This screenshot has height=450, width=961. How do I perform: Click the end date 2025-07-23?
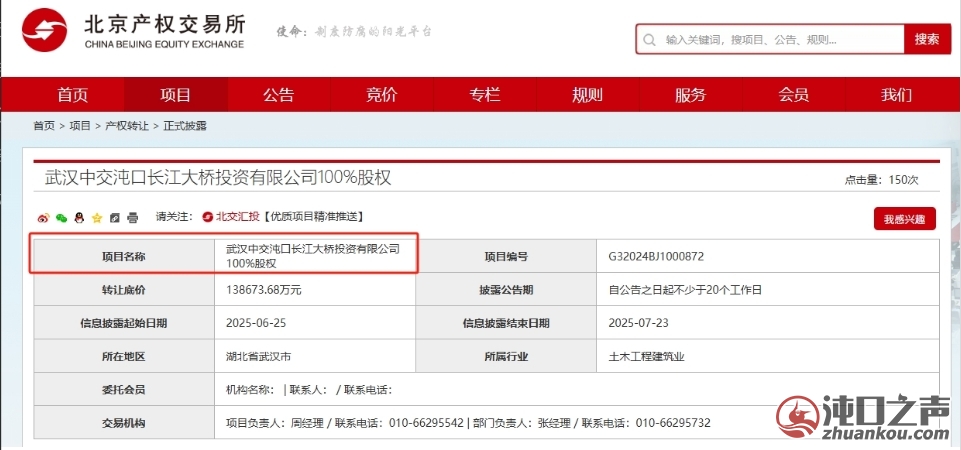[637, 323]
